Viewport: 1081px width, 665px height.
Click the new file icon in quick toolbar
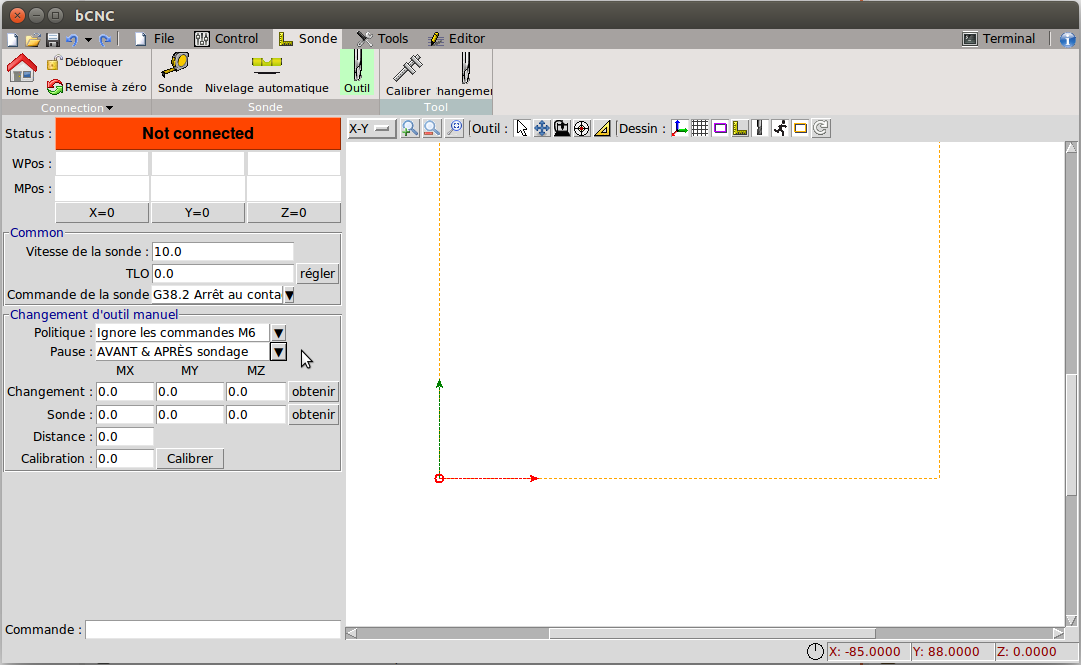pyautogui.click(x=12, y=39)
